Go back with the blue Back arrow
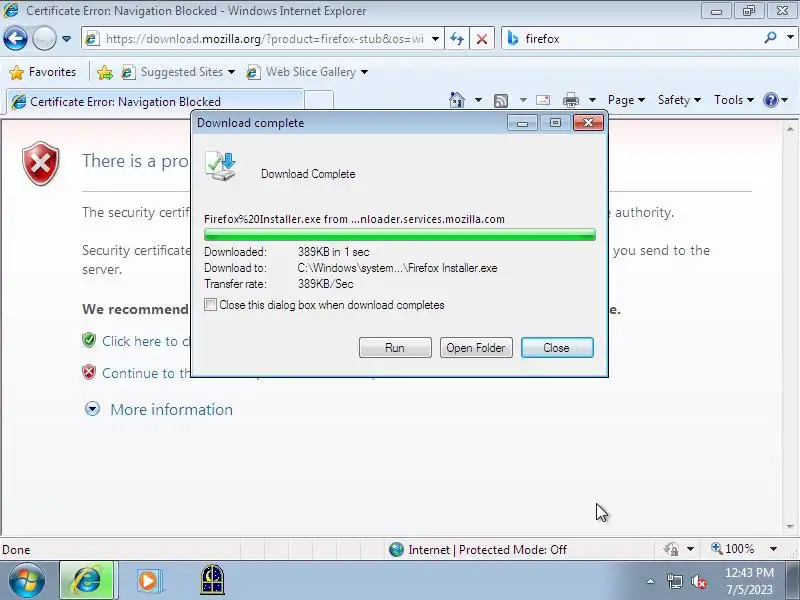The width and height of the screenshot is (800, 600). [x=15, y=39]
